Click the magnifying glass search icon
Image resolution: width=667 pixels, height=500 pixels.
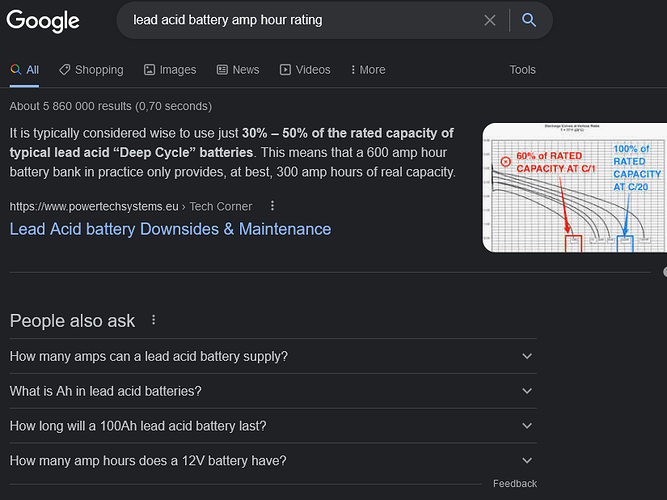point(529,20)
